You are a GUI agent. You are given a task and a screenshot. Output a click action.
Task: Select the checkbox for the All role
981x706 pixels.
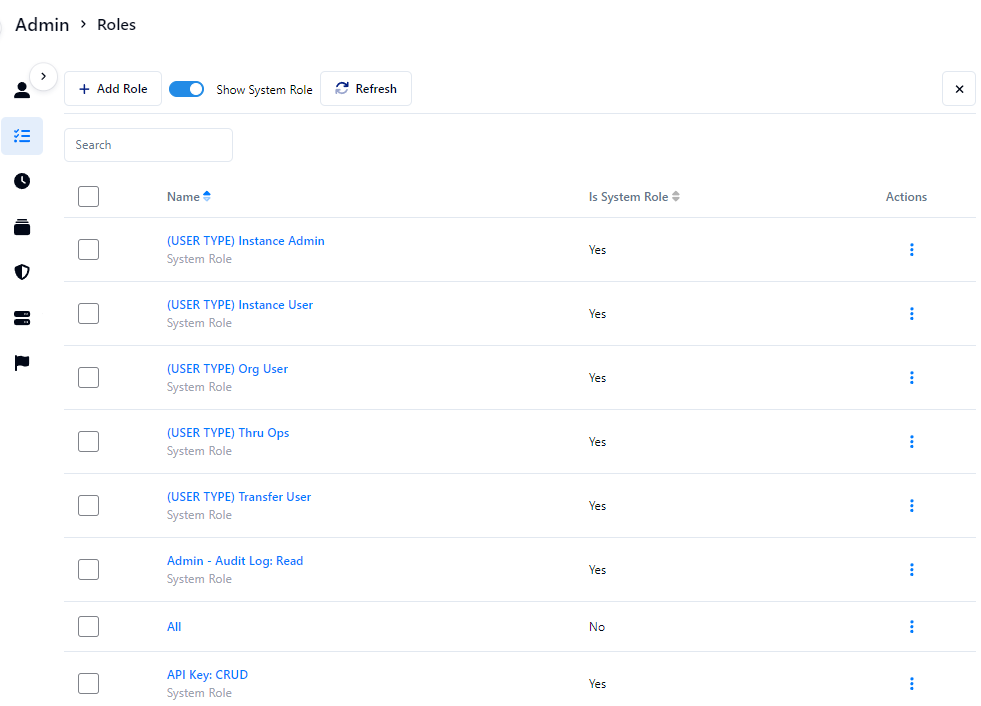click(88, 627)
